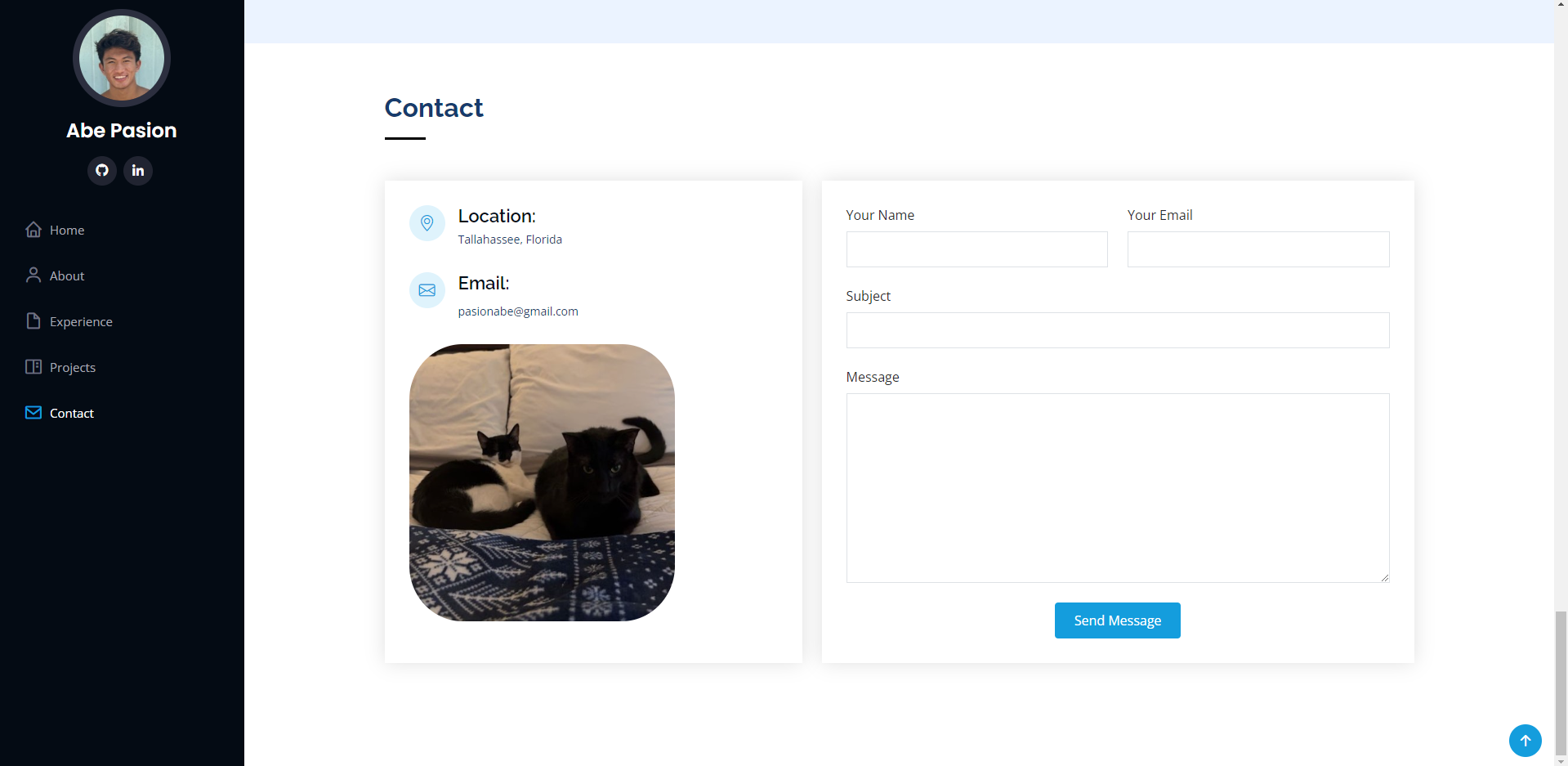This screenshot has height=766, width=1568.
Task: Click the Your Name input field
Action: (x=976, y=249)
